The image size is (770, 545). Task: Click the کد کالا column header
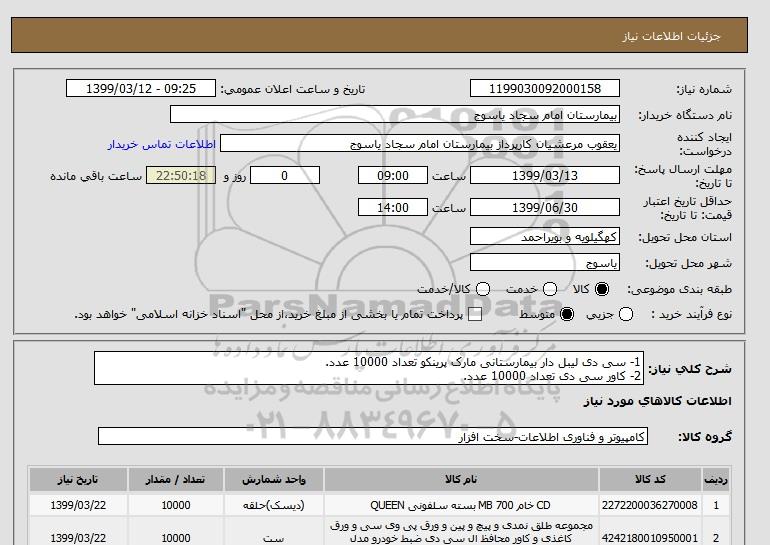[650, 480]
